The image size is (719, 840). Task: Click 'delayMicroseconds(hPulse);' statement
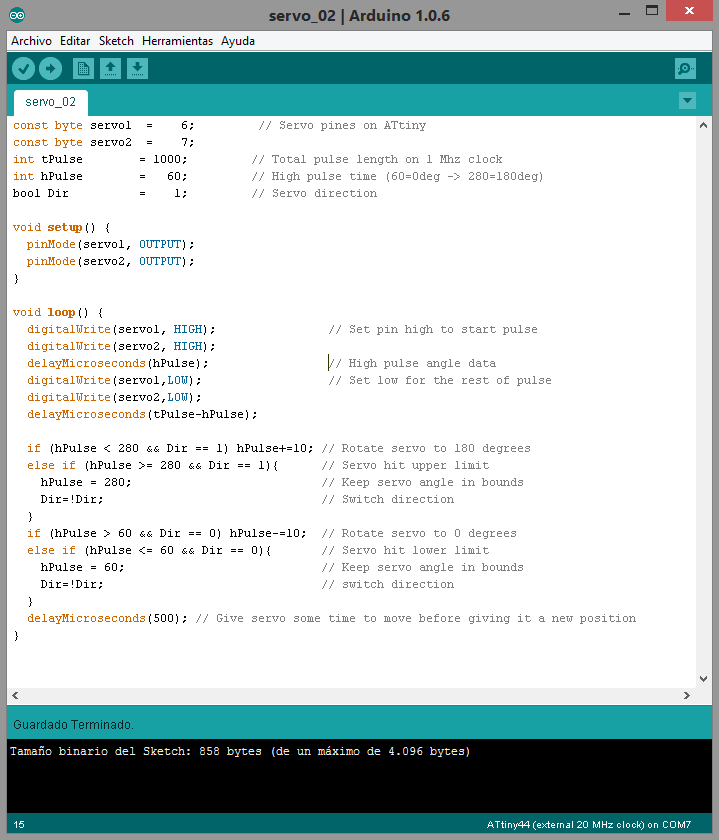coord(118,363)
